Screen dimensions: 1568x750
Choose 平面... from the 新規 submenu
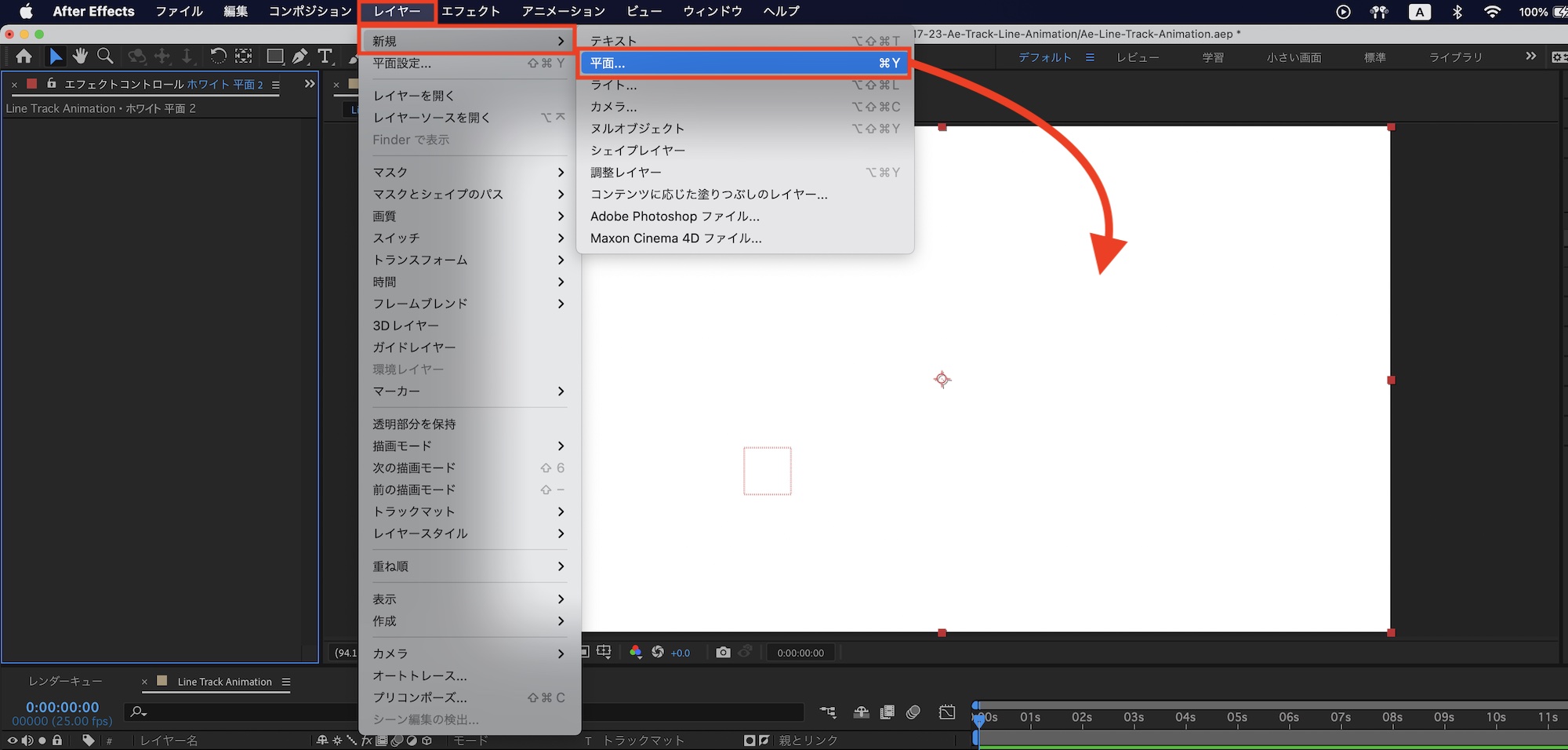[x=745, y=63]
